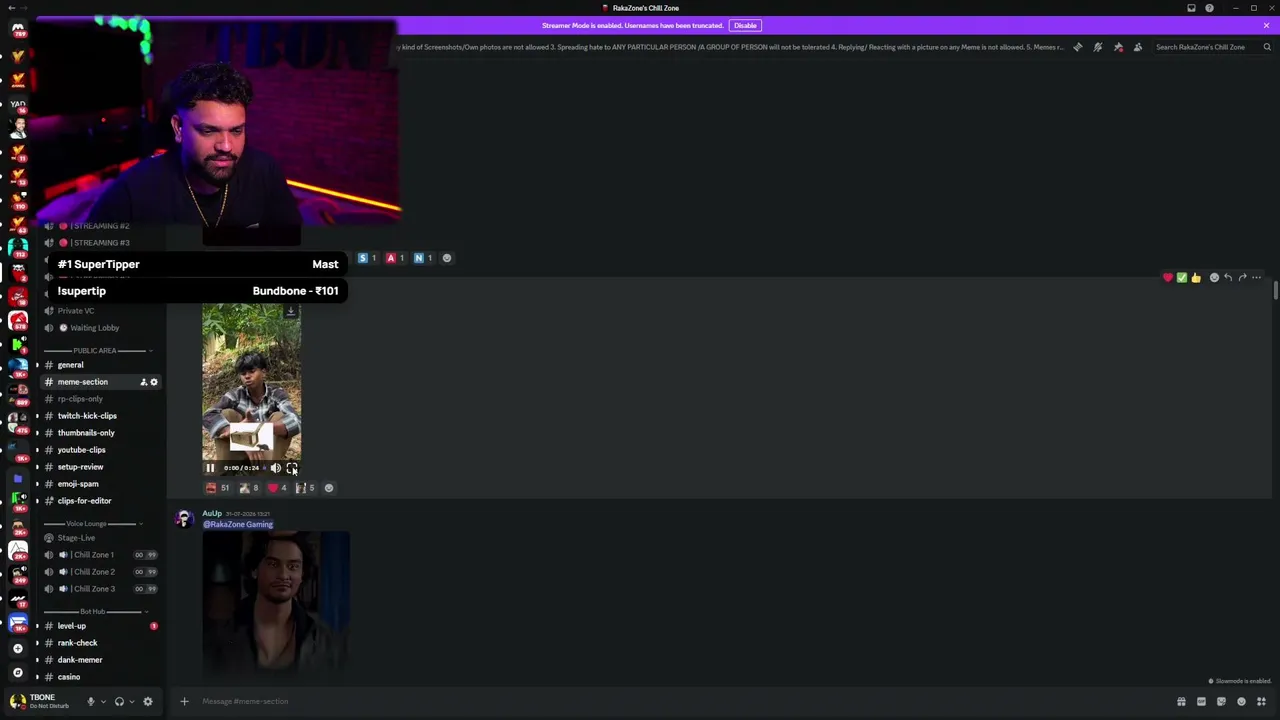This screenshot has width=1280, height=720.
Task: Join Chill Zone 3 voice channel
Action: (x=96, y=589)
